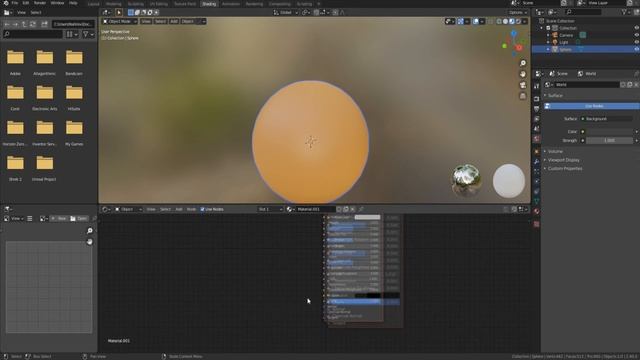Switch to the UV Editing workspace tab
The height and width of the screenshot is (360, 640).
click(x=159, y=4)
